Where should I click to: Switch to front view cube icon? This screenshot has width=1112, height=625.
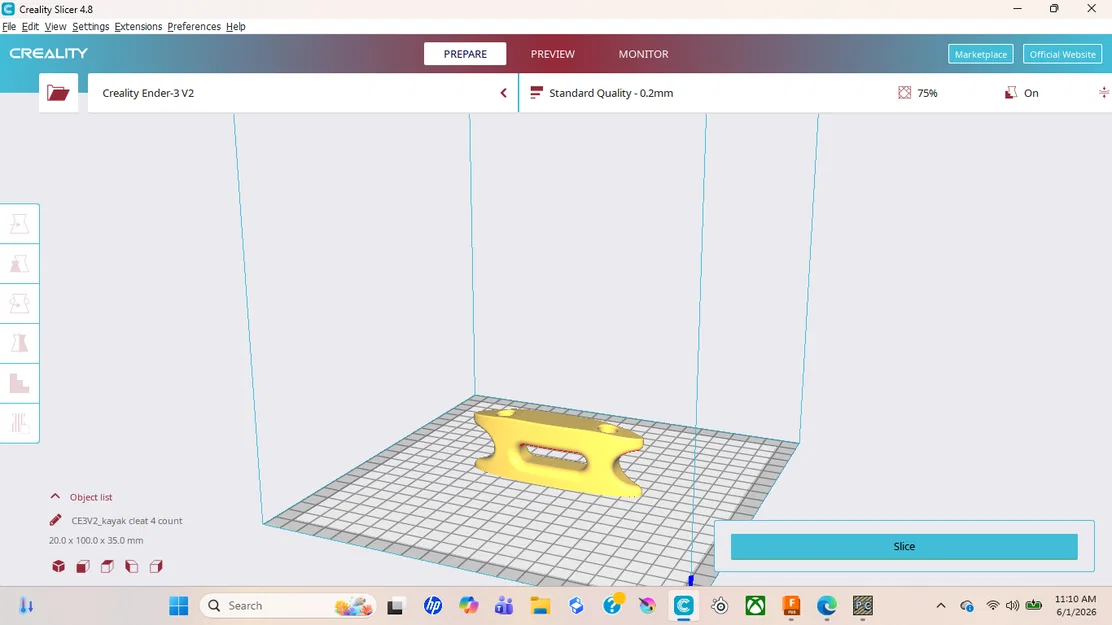click(83, 566)
